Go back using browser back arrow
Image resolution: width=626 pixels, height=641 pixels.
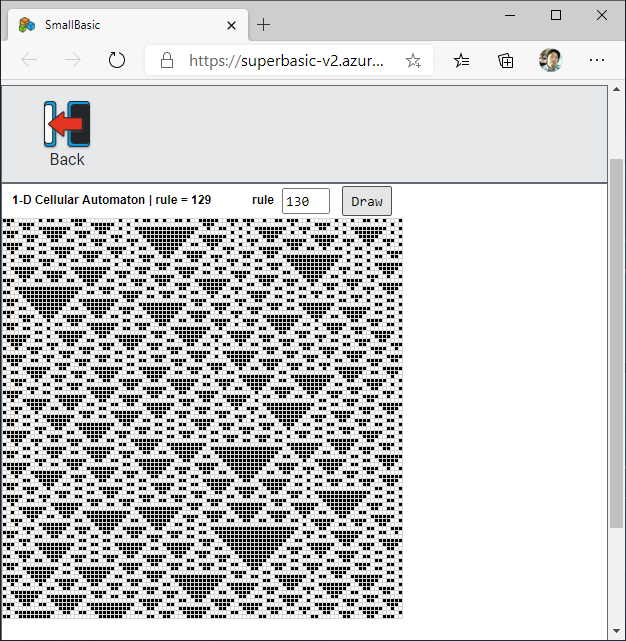point(29,61)
